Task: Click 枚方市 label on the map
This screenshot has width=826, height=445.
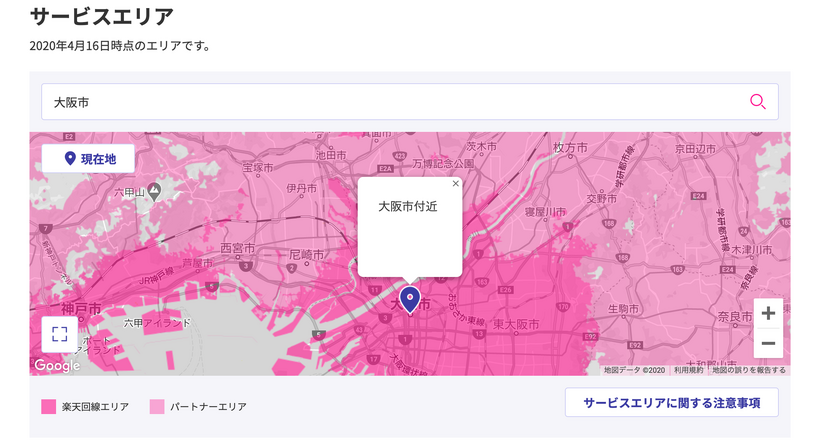Action: point(570,148)
